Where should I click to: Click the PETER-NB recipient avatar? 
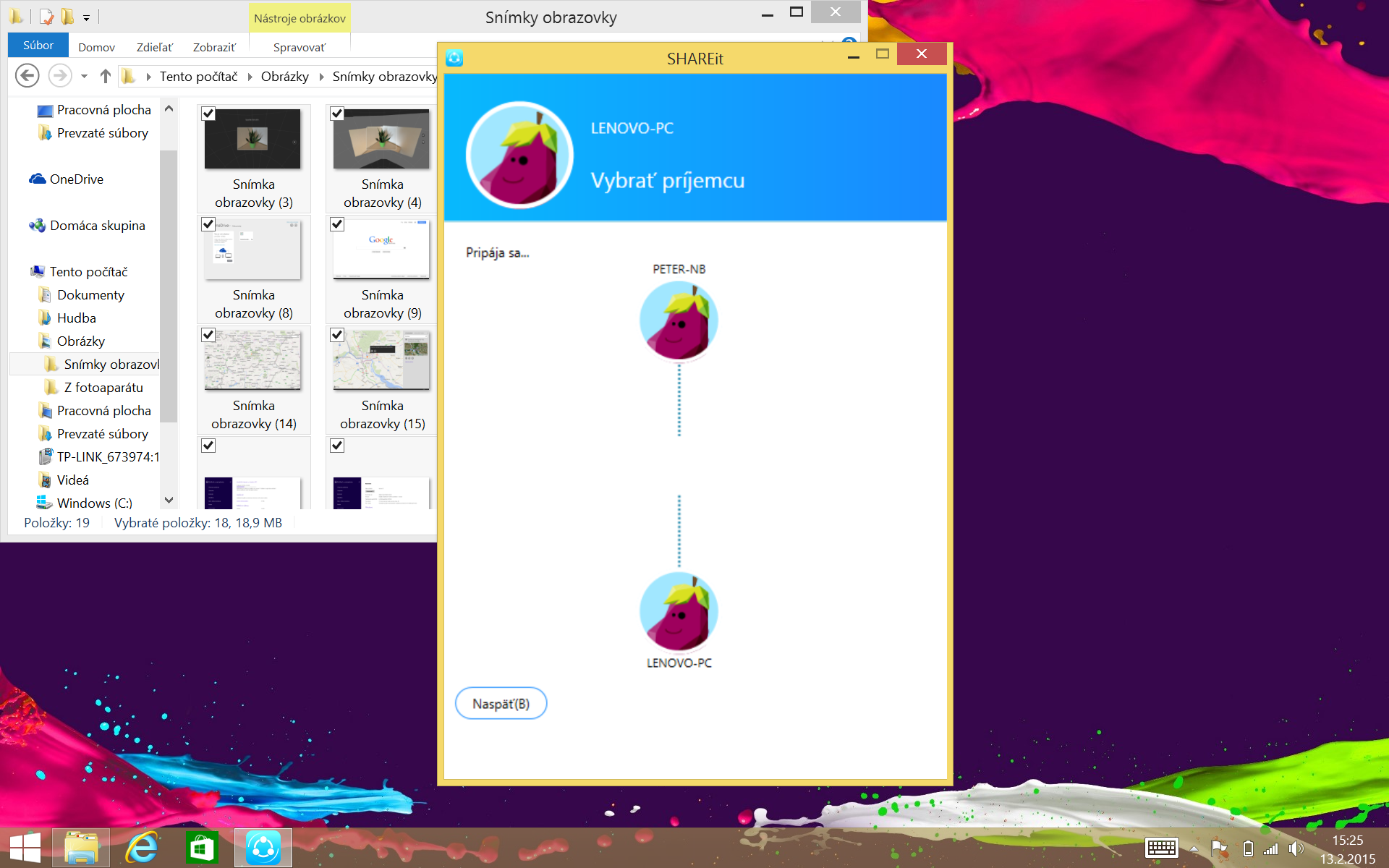[679, 321]
